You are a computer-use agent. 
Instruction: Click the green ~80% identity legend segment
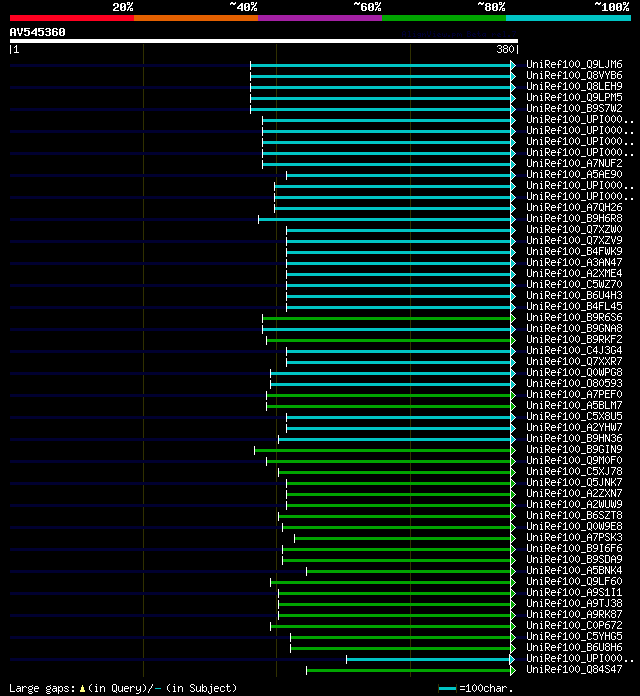(444, 18)
